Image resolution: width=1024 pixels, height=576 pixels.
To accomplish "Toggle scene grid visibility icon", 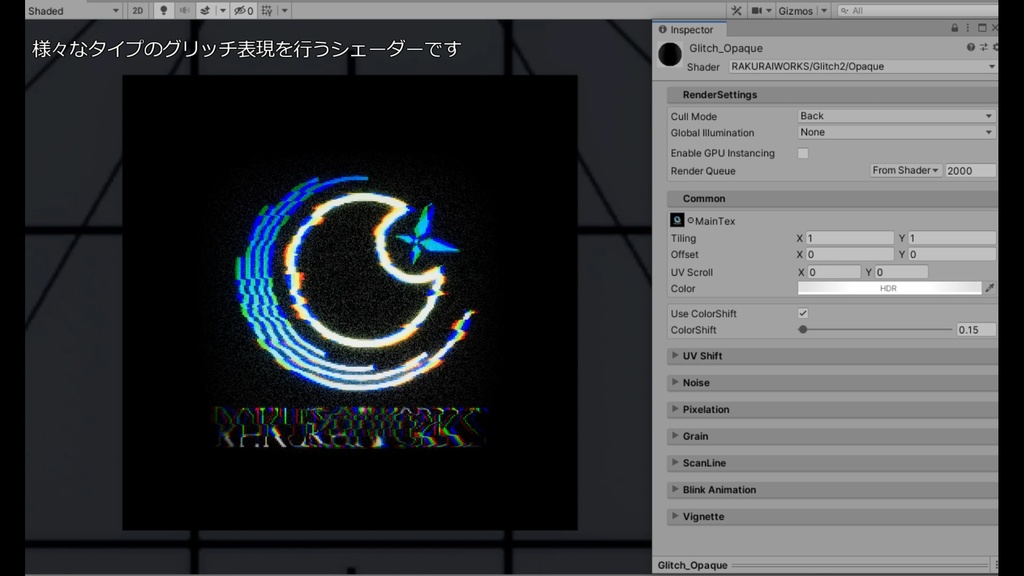I will tap(267, 10).
